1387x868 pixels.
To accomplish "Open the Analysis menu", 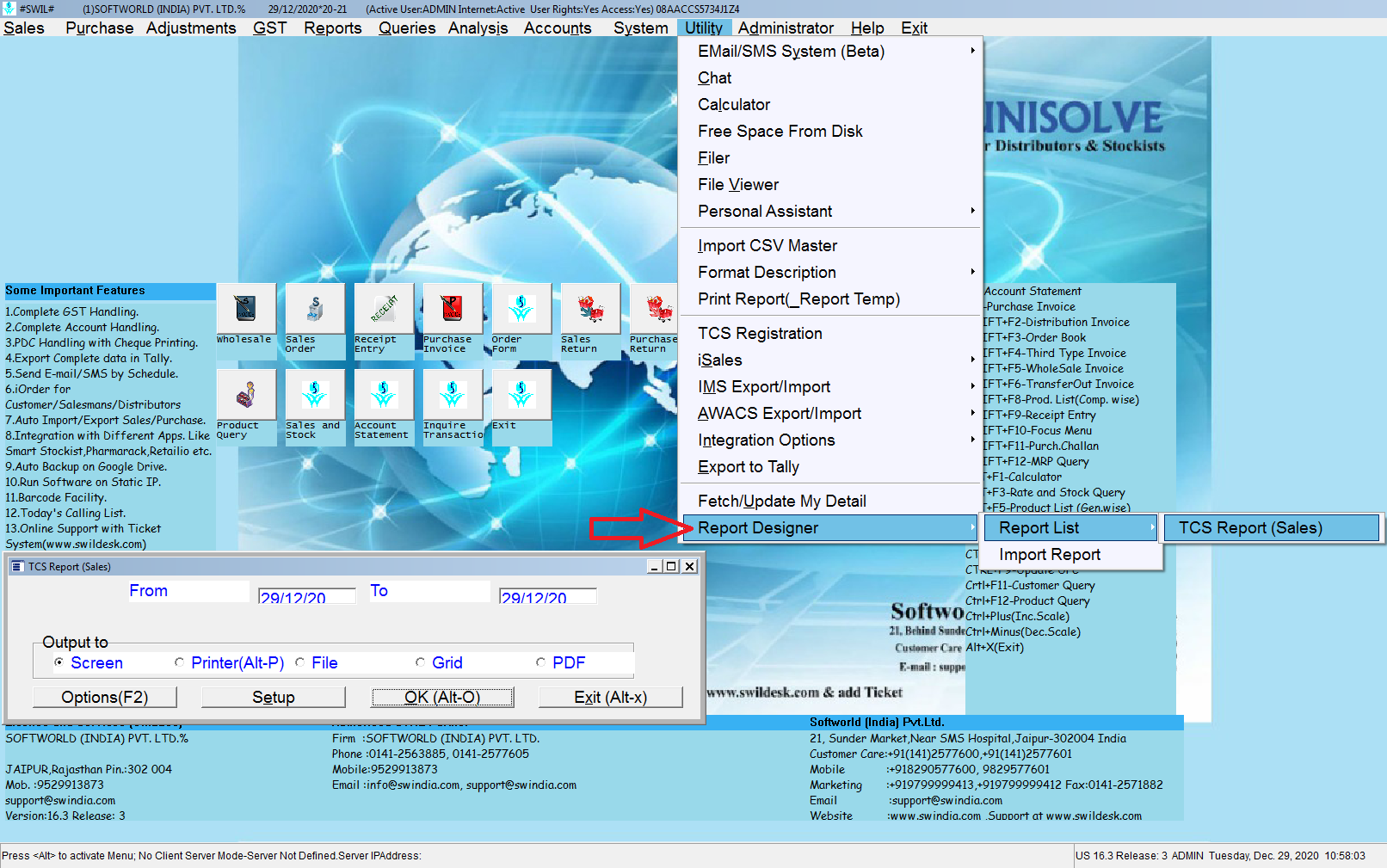I will point(478,28).
